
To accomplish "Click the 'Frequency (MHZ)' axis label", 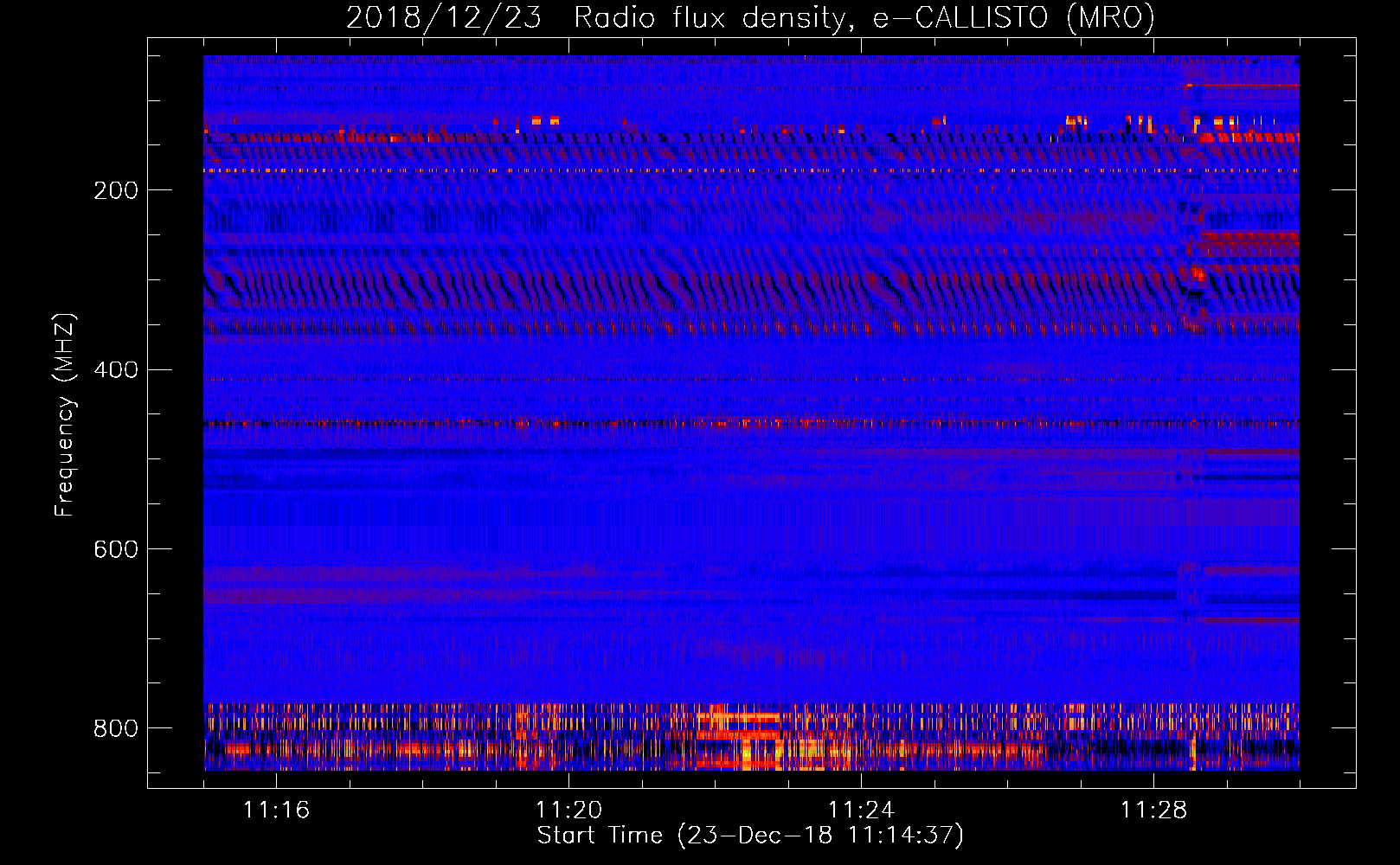I will click(x=64, y=414).
